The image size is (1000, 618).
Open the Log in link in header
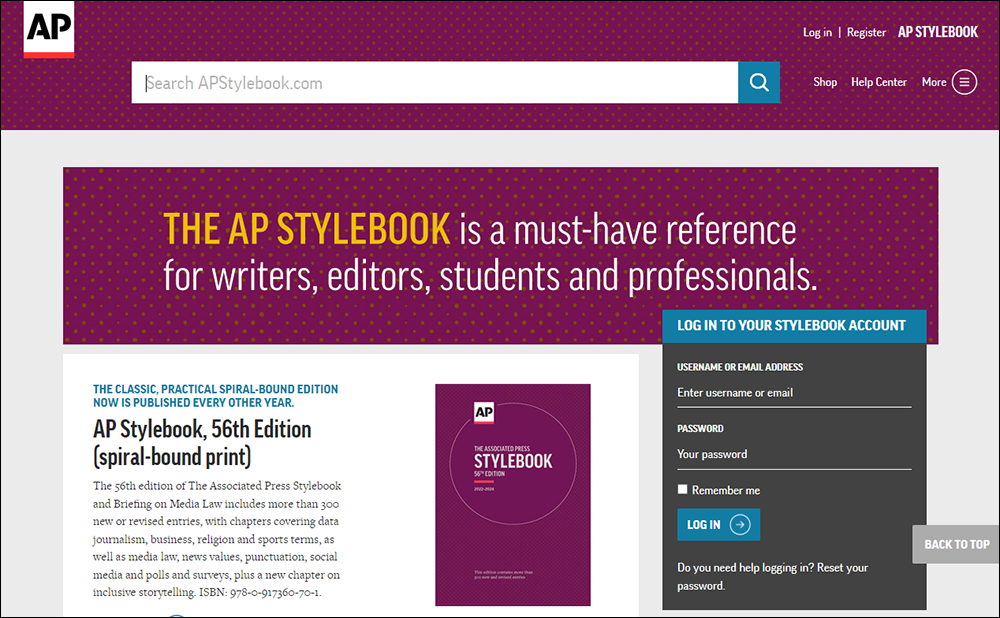coord(817,33)
